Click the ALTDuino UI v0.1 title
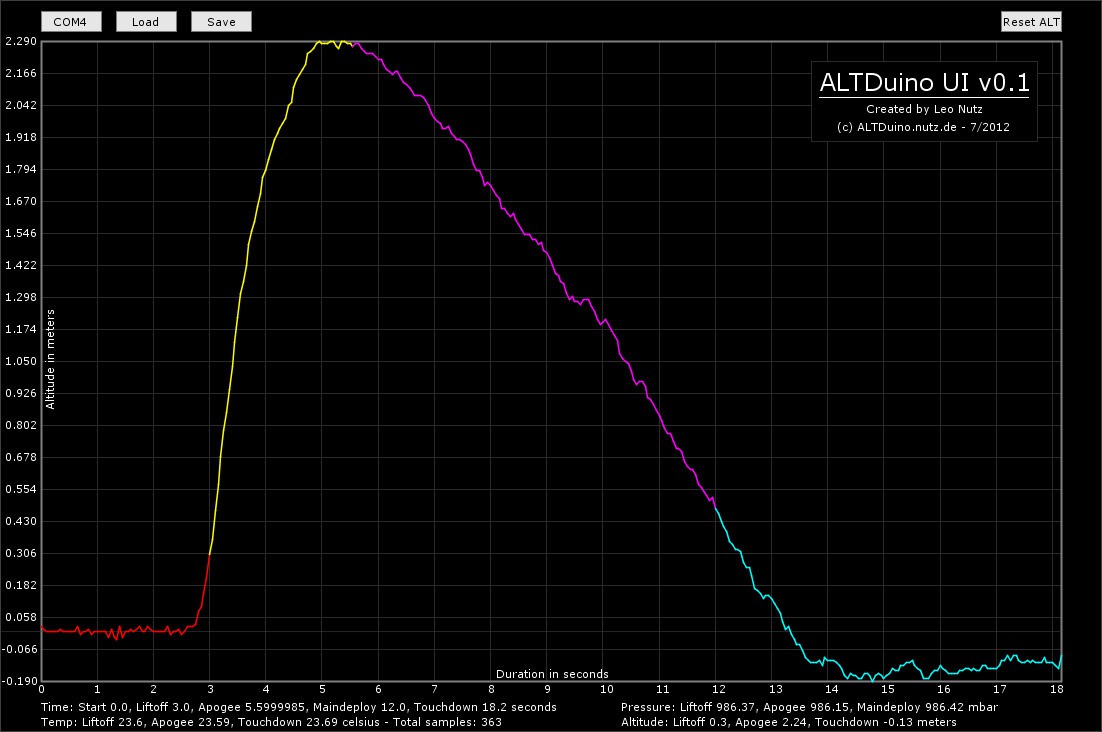Viewport: 1102px width, 732px height. point(924,82)
